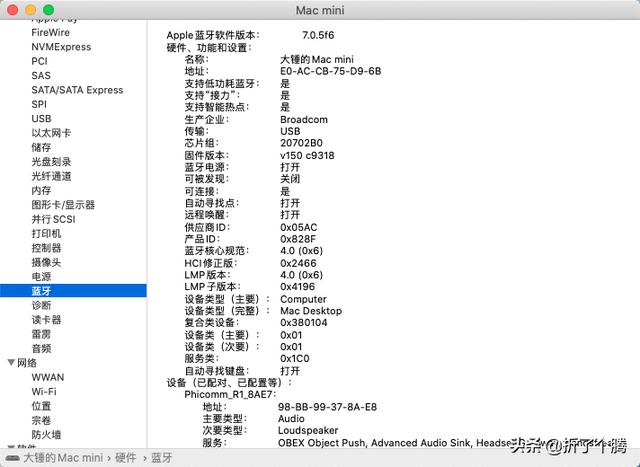Screen dimensions: 640x467
Task: Click the Computer device type value
Action: 303,299
